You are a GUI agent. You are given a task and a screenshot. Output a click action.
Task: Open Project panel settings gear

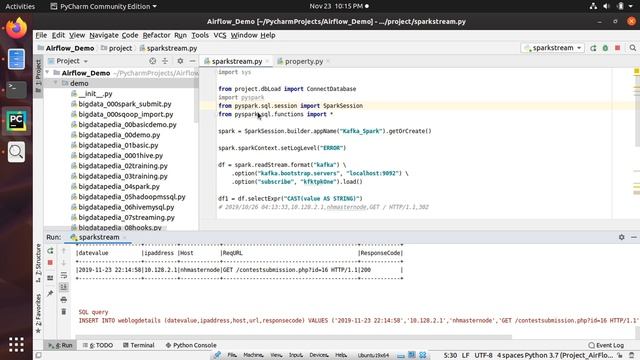pyautogui.click(x=180, y=61)
